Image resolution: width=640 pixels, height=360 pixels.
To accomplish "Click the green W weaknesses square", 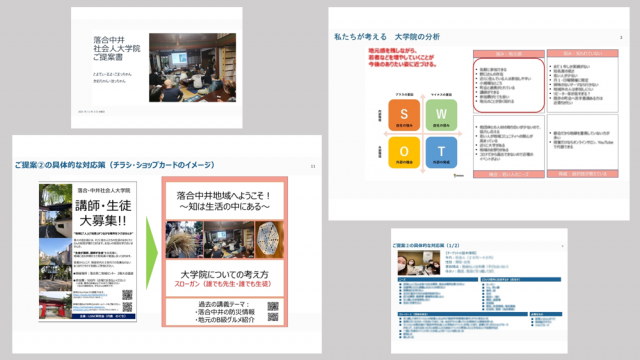I will click(441, 115).
